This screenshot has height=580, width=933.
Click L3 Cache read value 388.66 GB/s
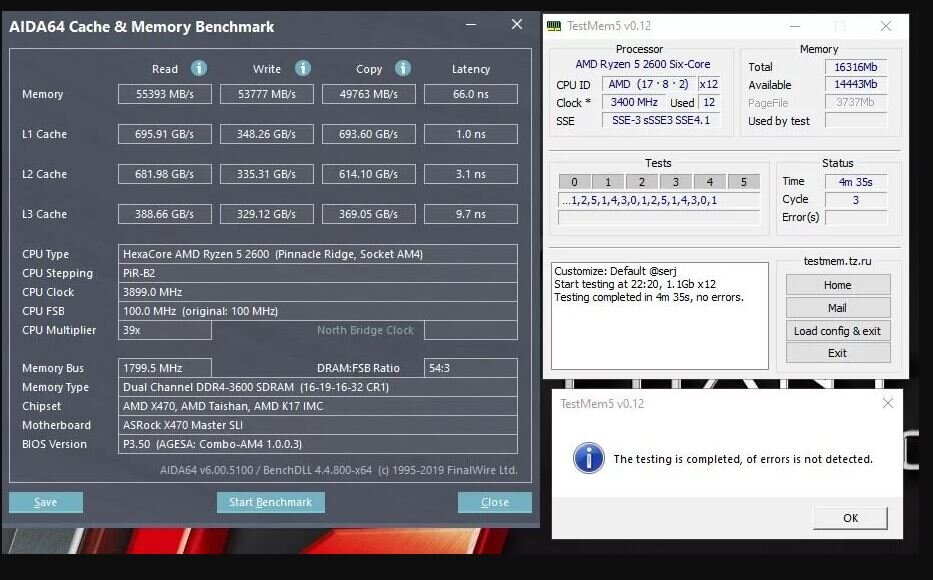(x=165, y=214)
